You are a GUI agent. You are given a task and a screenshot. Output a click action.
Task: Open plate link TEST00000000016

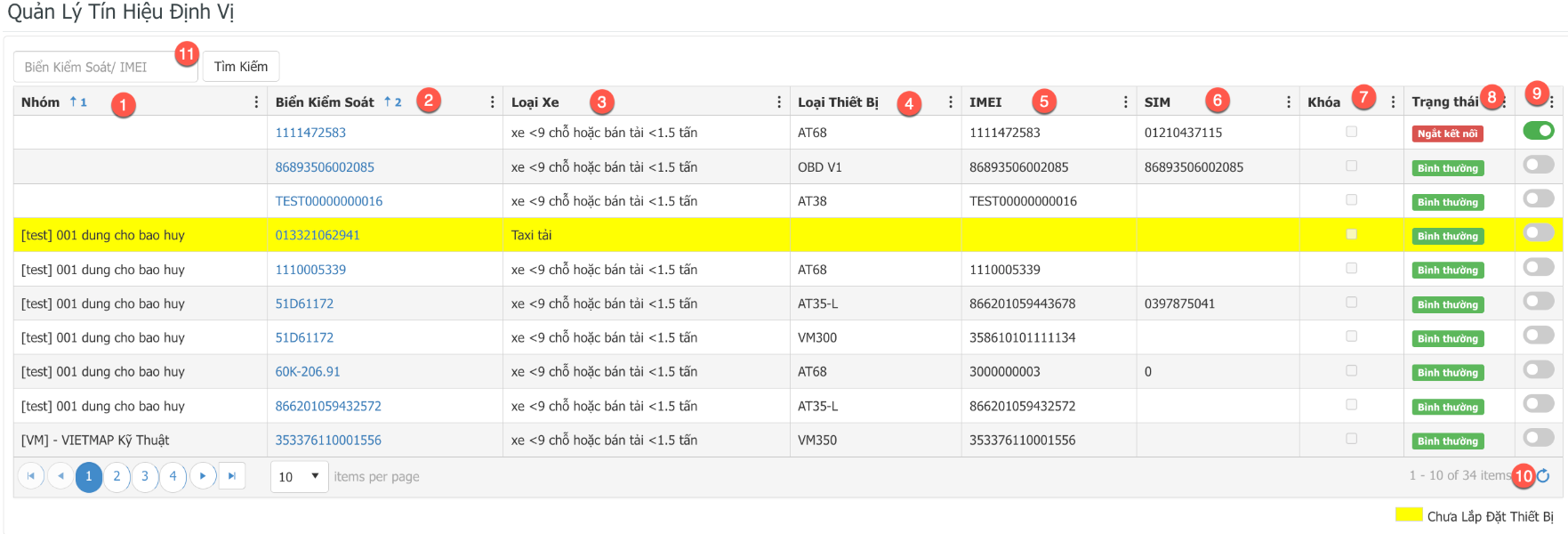click(x=329, y=201)
